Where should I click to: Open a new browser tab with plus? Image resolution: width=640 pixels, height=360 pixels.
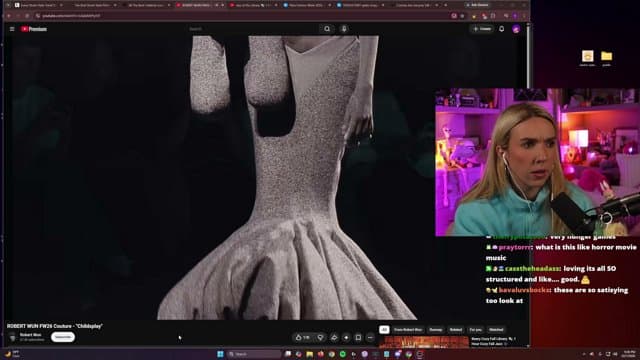click(445, 5)
